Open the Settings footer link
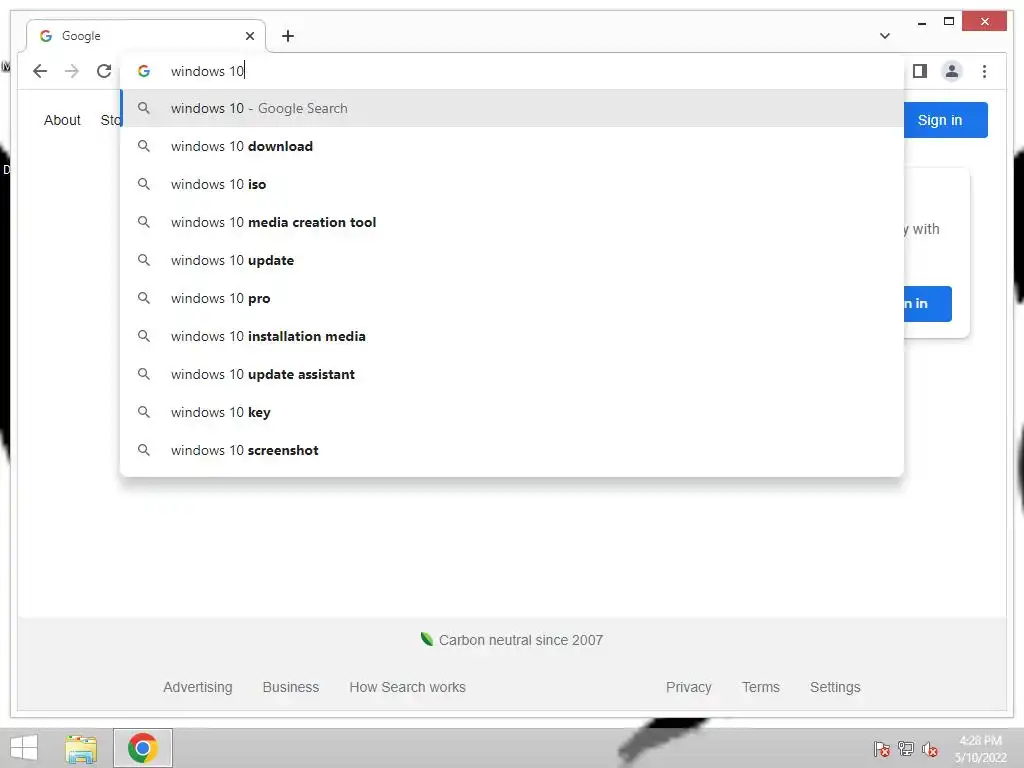The width and height of the screenshot is (1024, 768). (835, 687)
